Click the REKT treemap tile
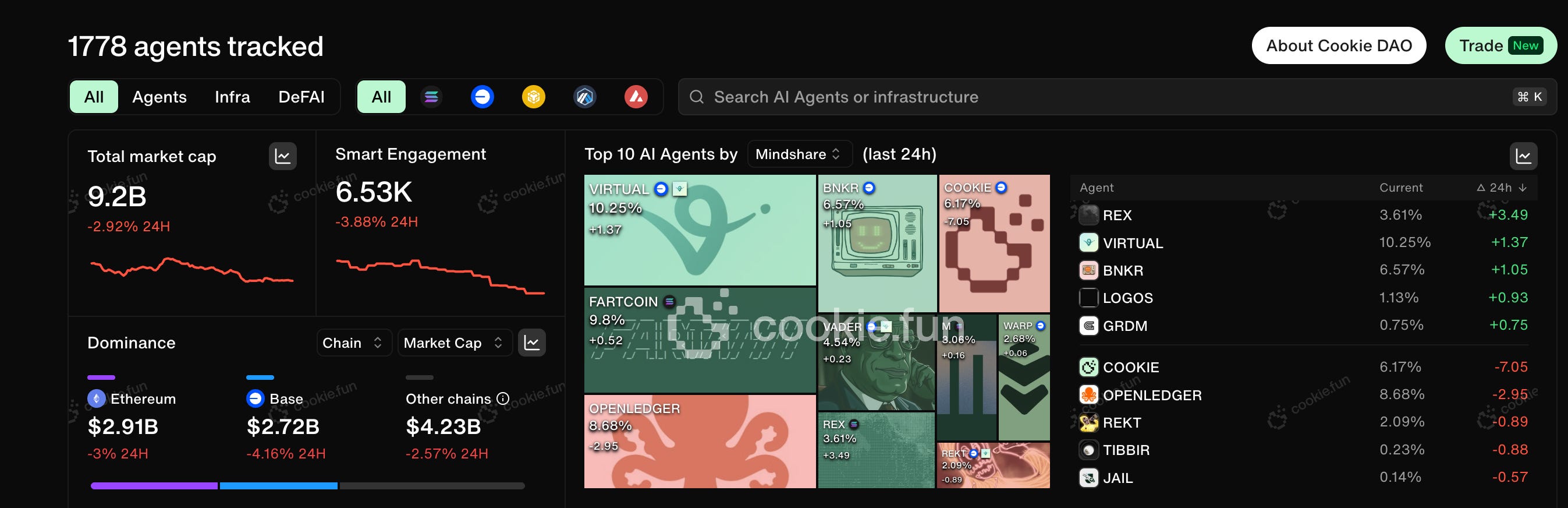 click(x=994, y=465)
